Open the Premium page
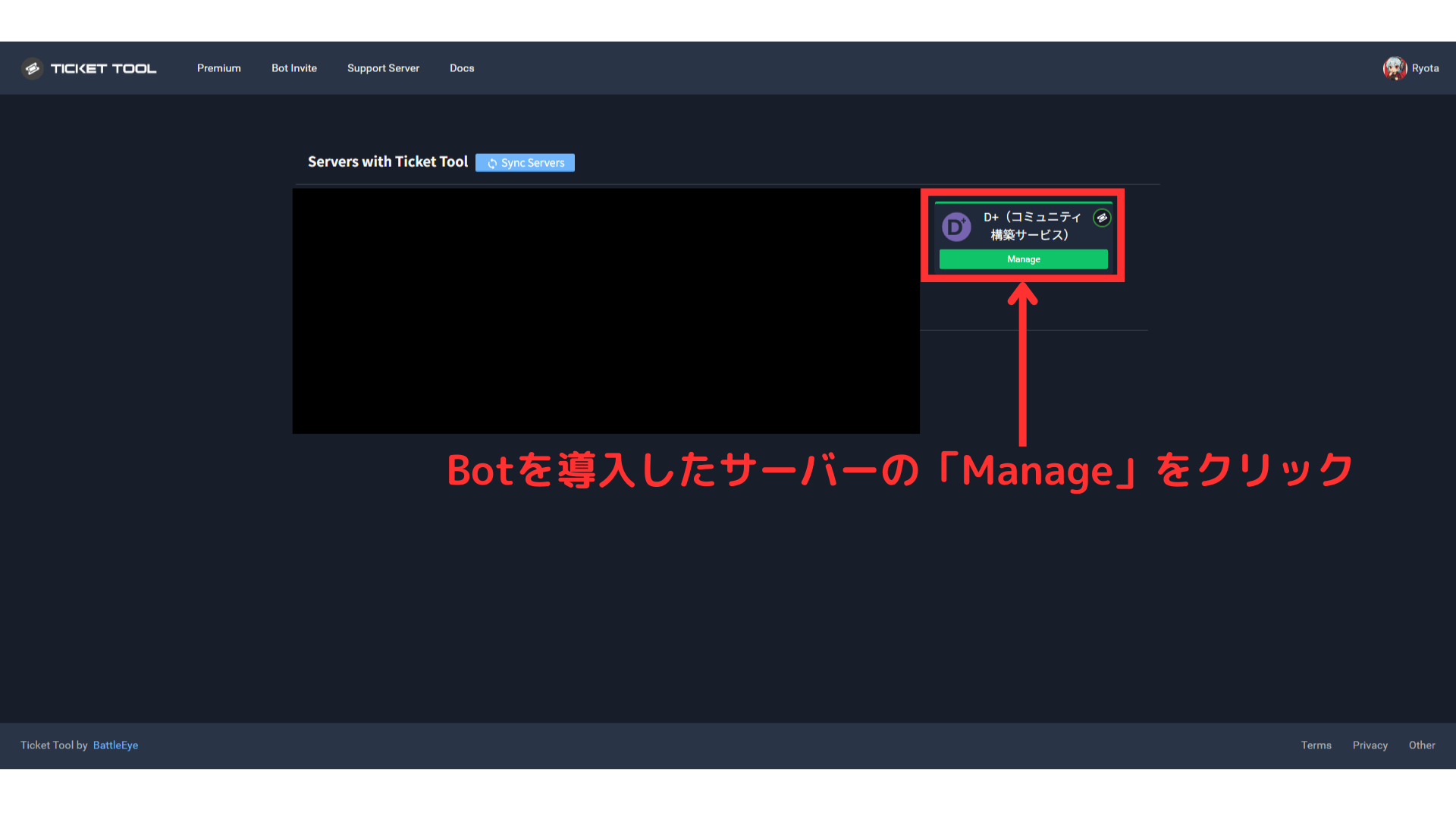 point(218,68)
